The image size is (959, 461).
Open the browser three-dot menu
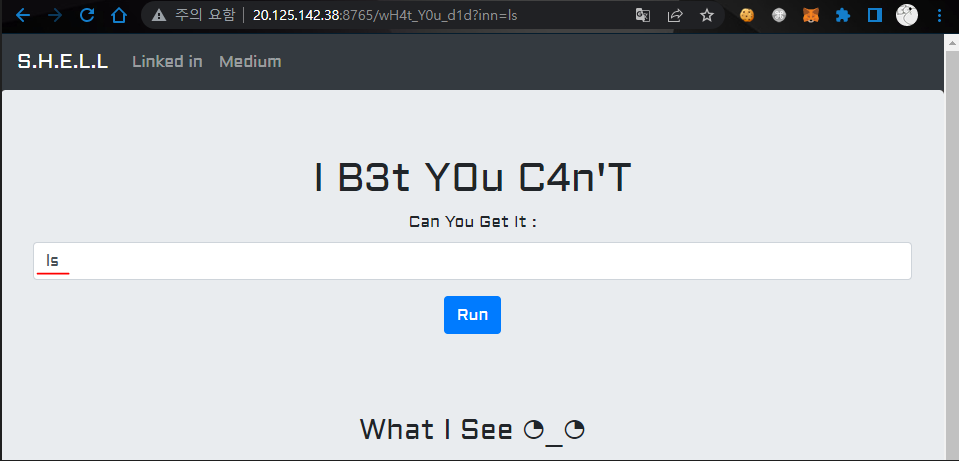tap(939, 15)
